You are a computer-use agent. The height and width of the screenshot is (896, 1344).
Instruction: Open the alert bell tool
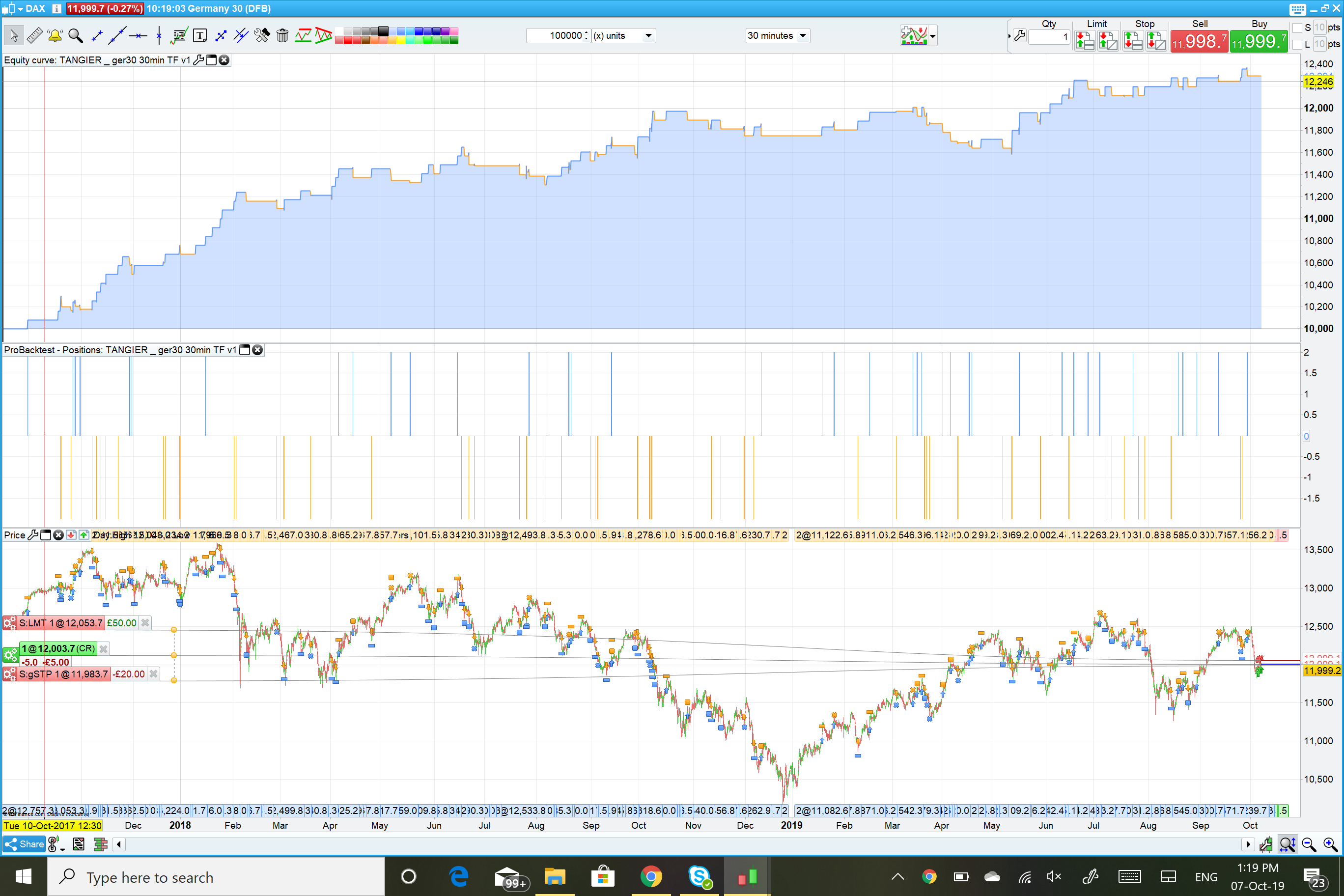(55, 35)
